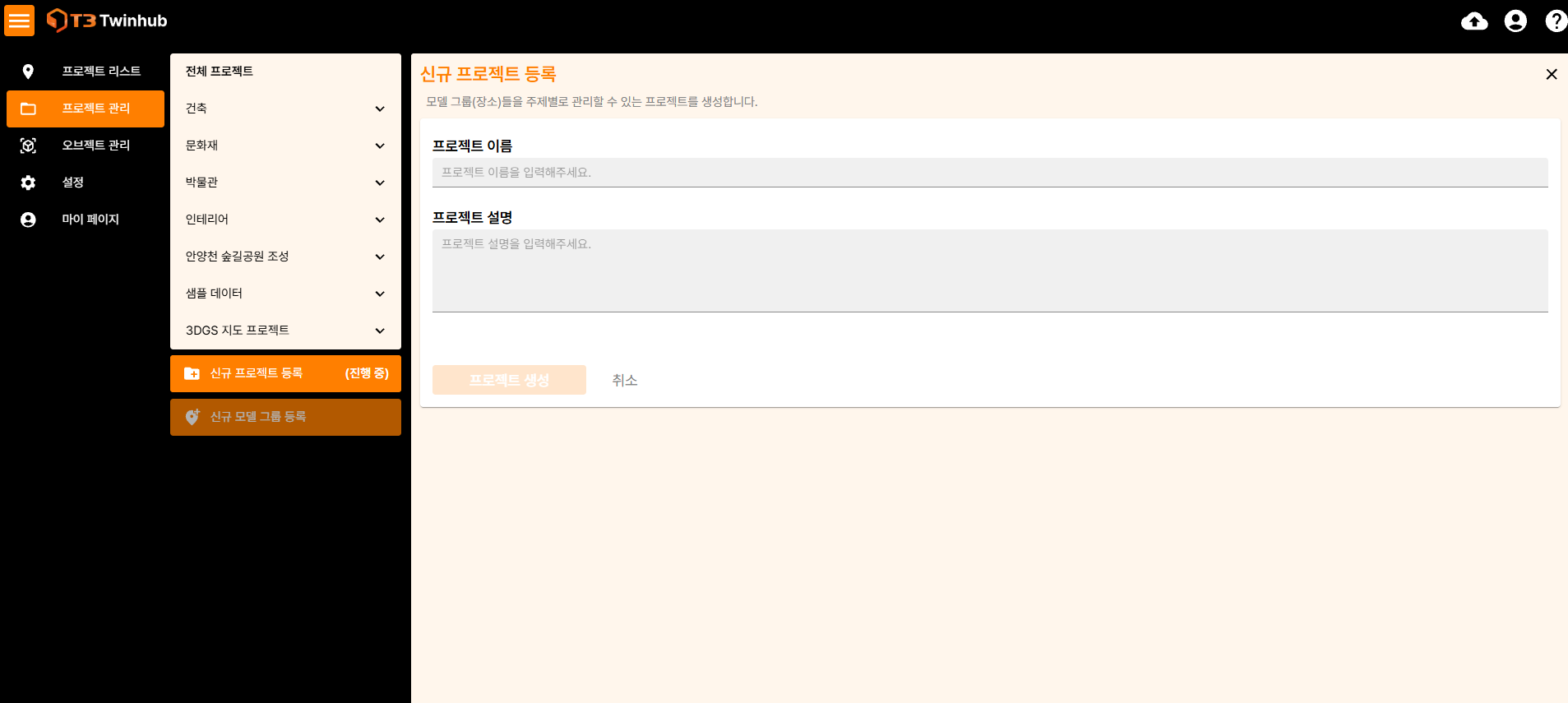
Task: Click the map pin icon for 프로젝트 리스트
Action: pos(28,72)
